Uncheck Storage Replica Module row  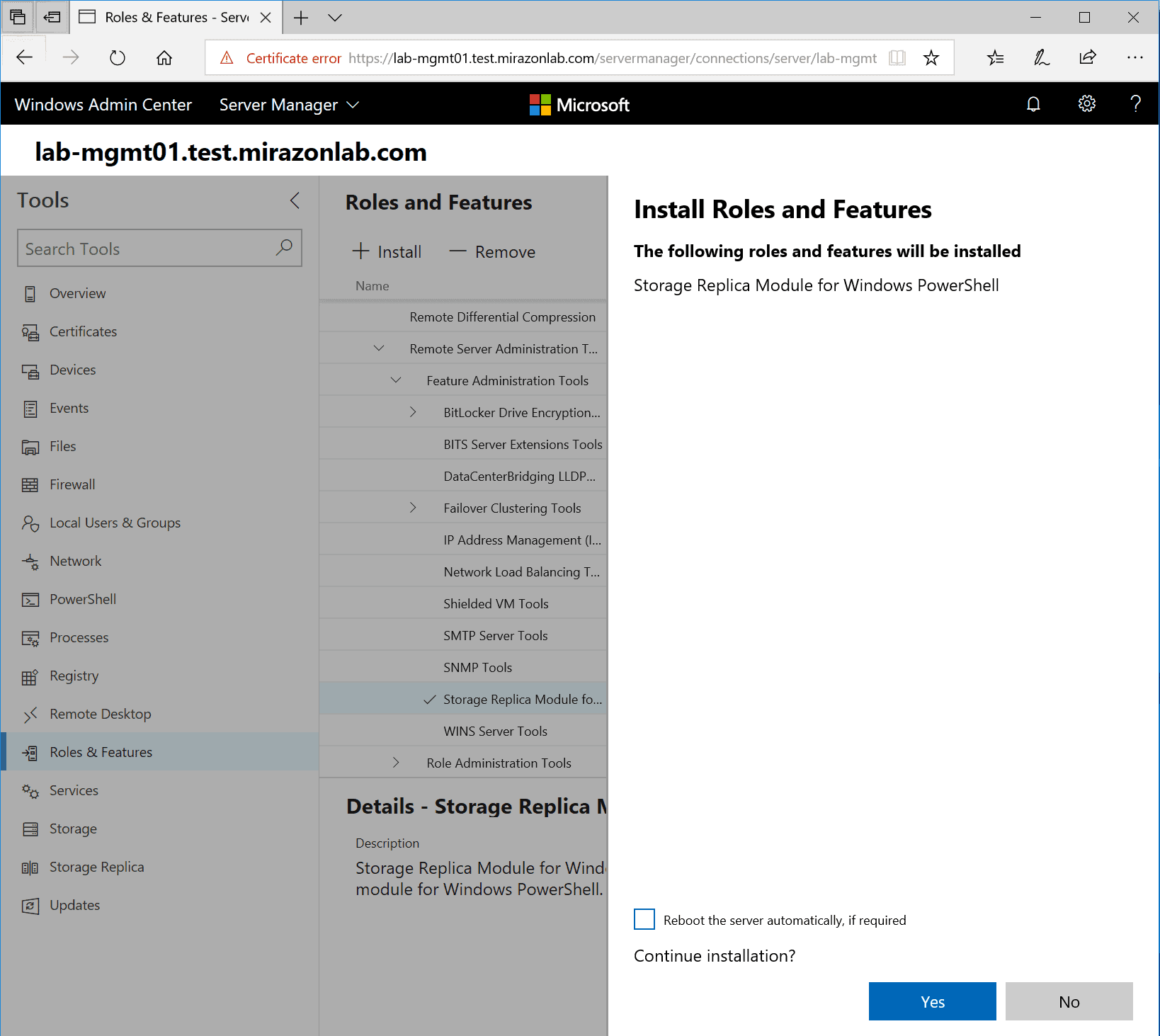click(429, 700)
